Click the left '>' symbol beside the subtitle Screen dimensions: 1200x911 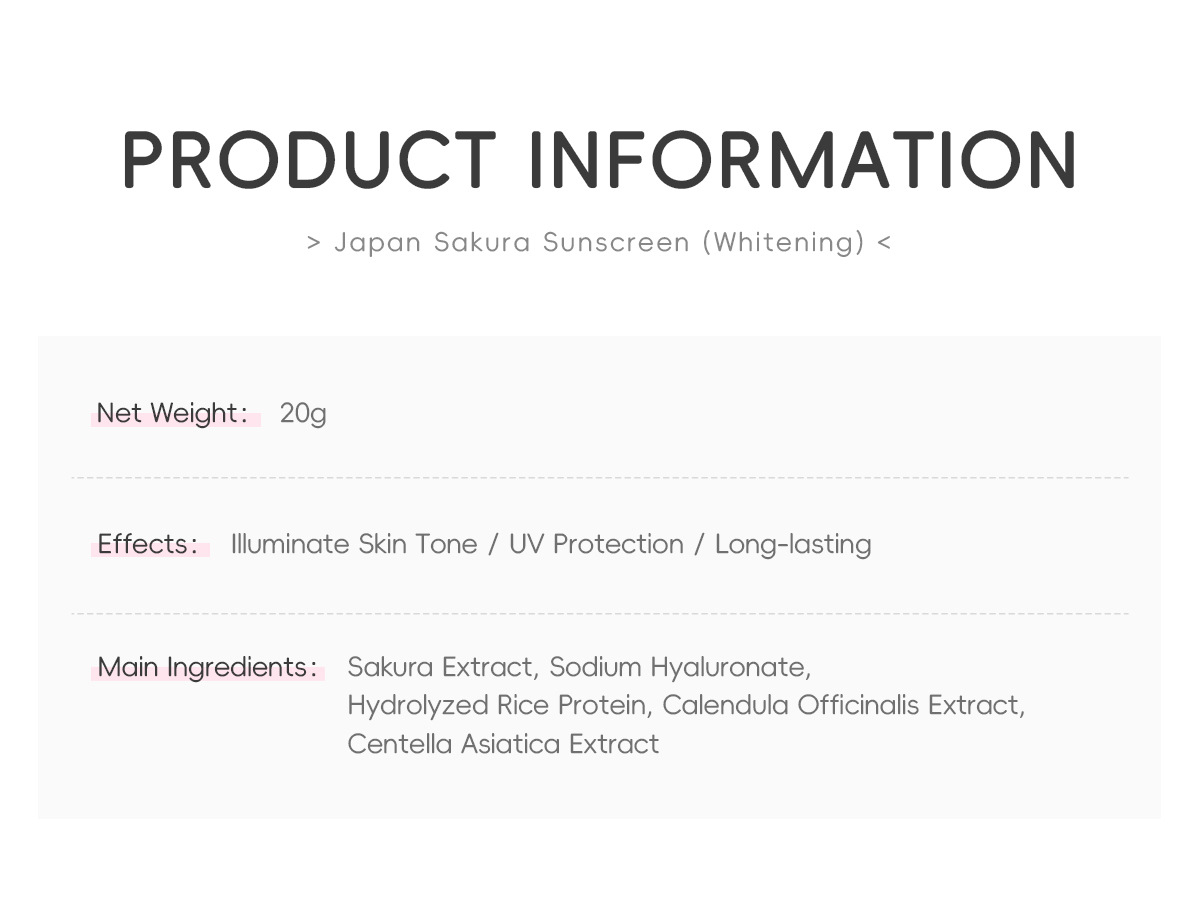click(x=314, y=243)
